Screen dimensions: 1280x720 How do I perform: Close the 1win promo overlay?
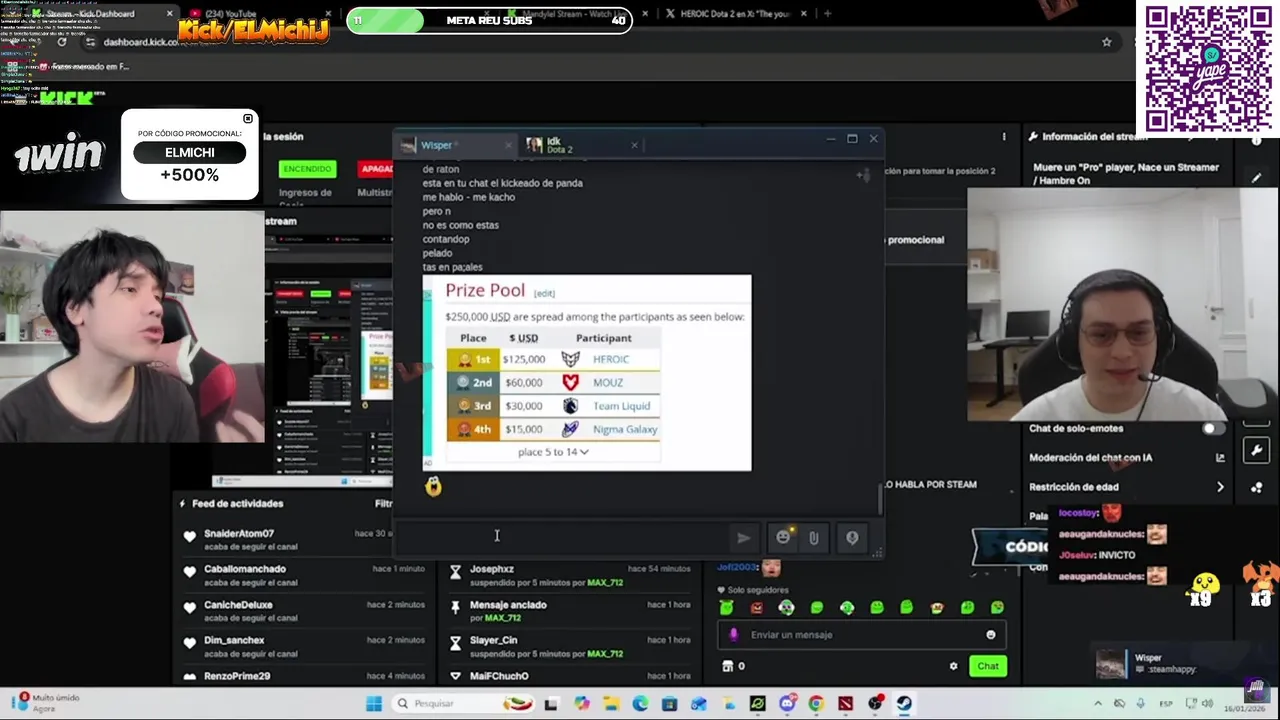click(248, 119)
